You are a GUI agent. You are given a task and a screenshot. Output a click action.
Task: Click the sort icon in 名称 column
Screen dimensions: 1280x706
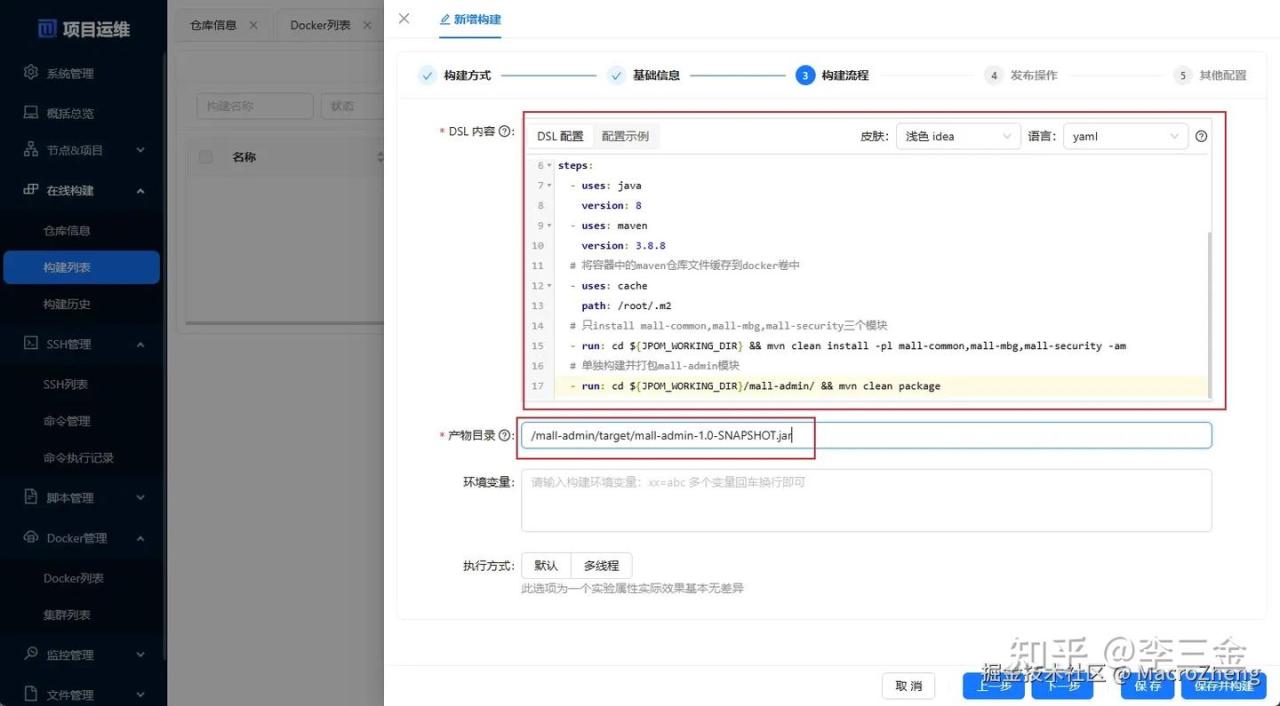[x=380, y=157]
